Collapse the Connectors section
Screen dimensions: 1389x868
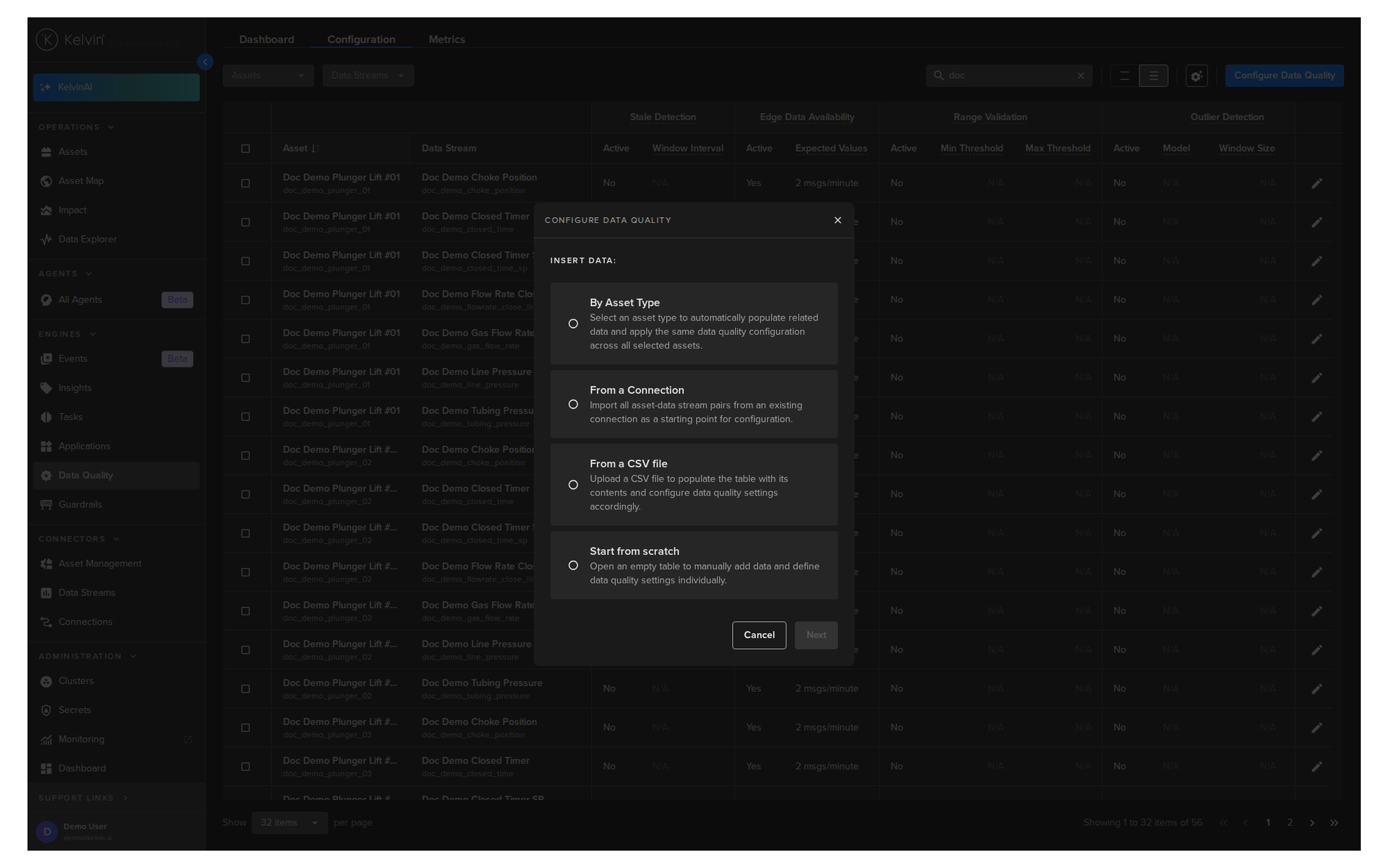[79, 539]
